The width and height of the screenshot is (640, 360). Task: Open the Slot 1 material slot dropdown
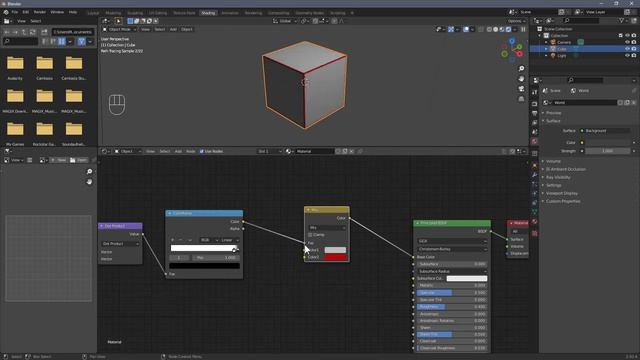coord(270,151)
